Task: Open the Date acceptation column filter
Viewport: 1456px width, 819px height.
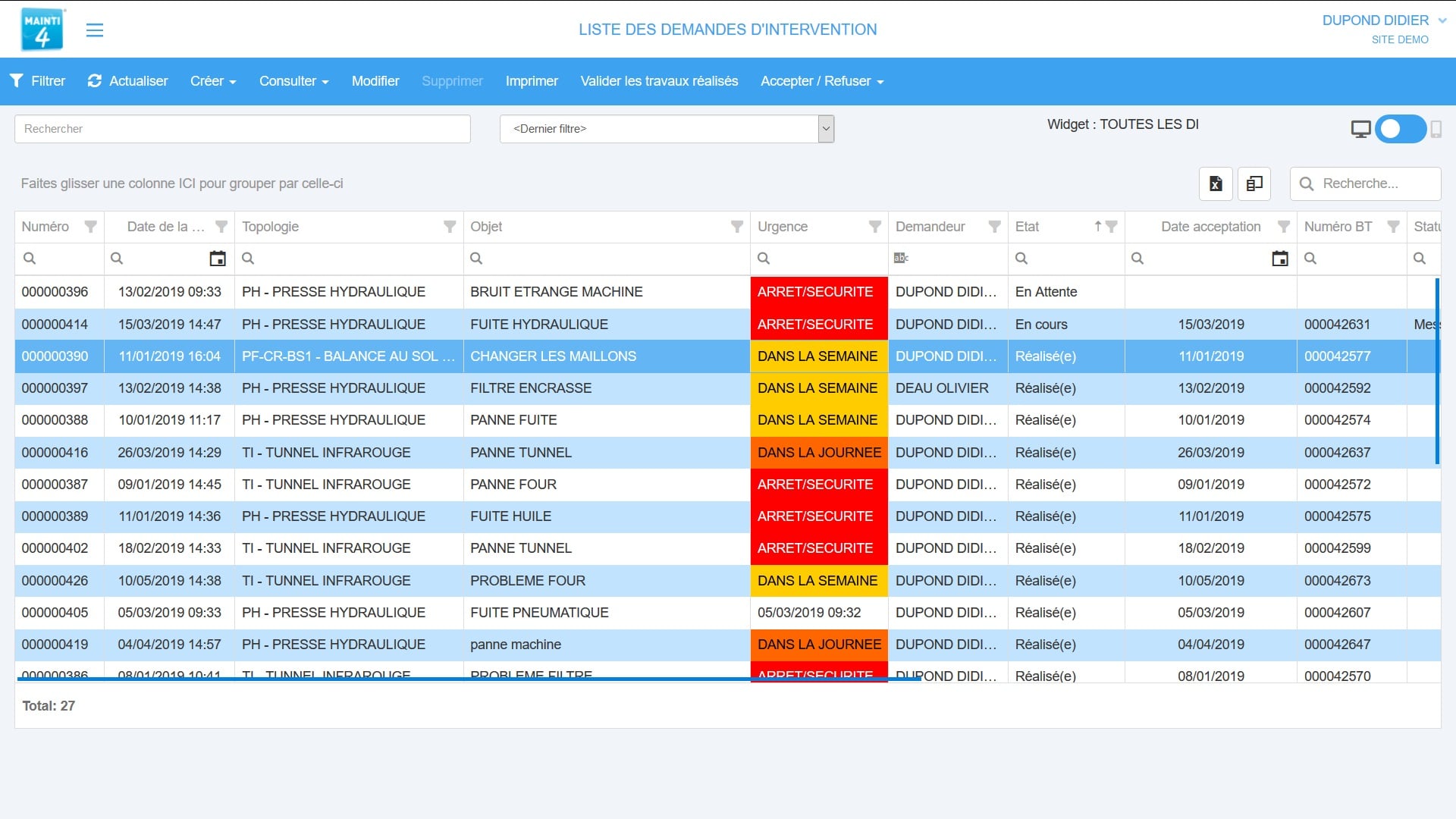Action: [x=1284, y=227]
